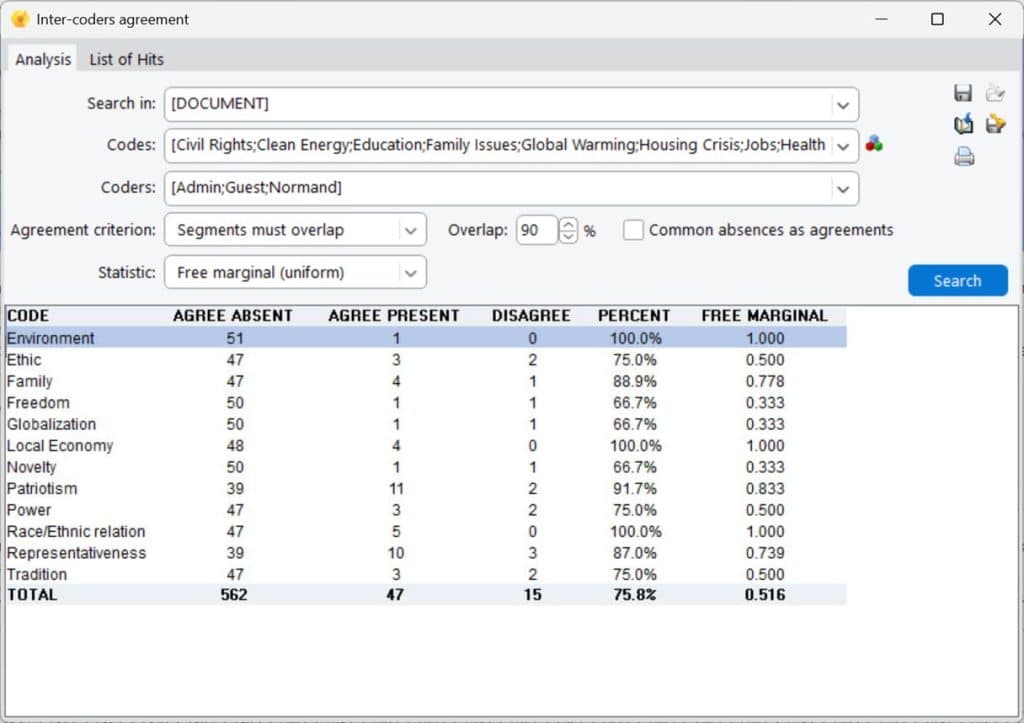This screenshot has height=723, width=1024.
Task: Select the Local Economy row
Action: coord(426,446)
